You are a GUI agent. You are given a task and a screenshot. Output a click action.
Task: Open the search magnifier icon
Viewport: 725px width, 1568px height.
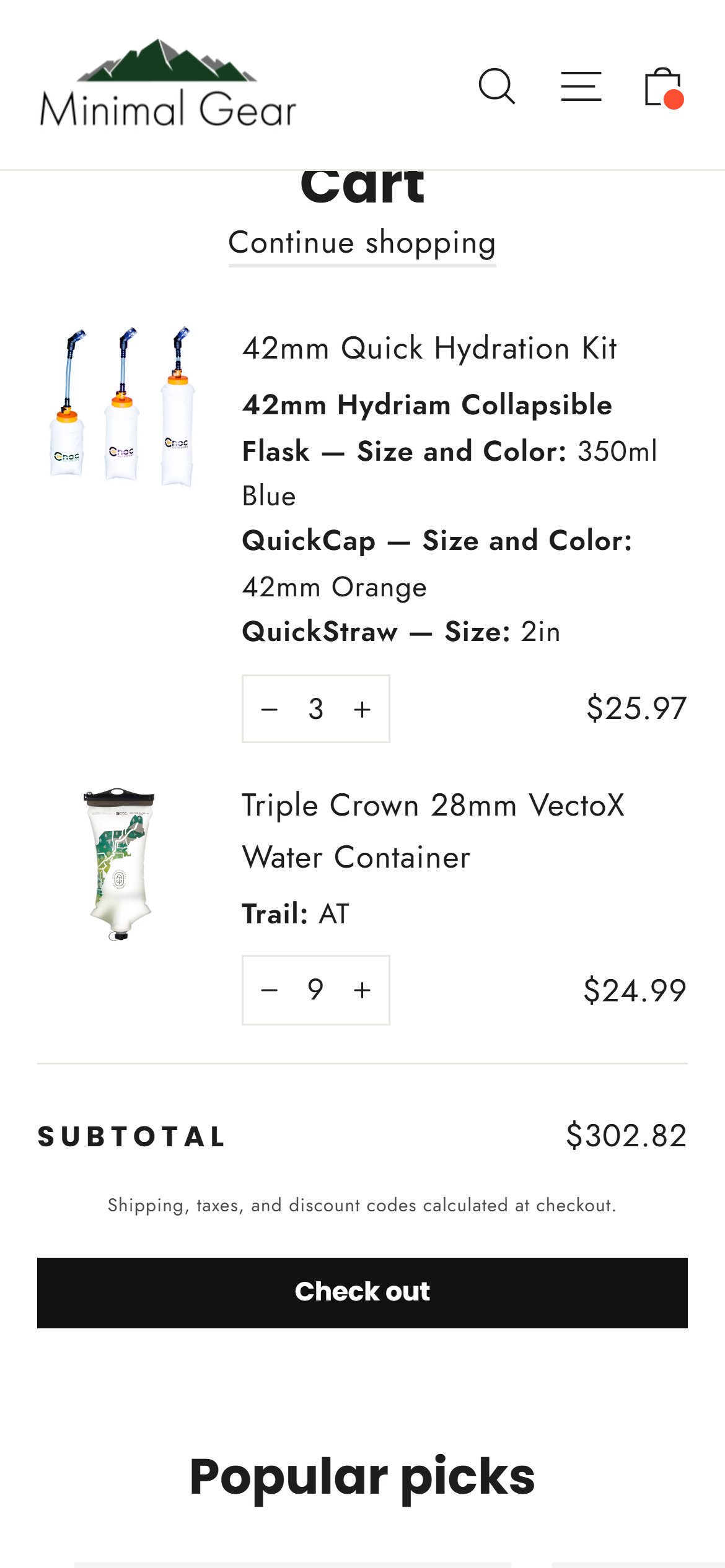coord(497,86)
